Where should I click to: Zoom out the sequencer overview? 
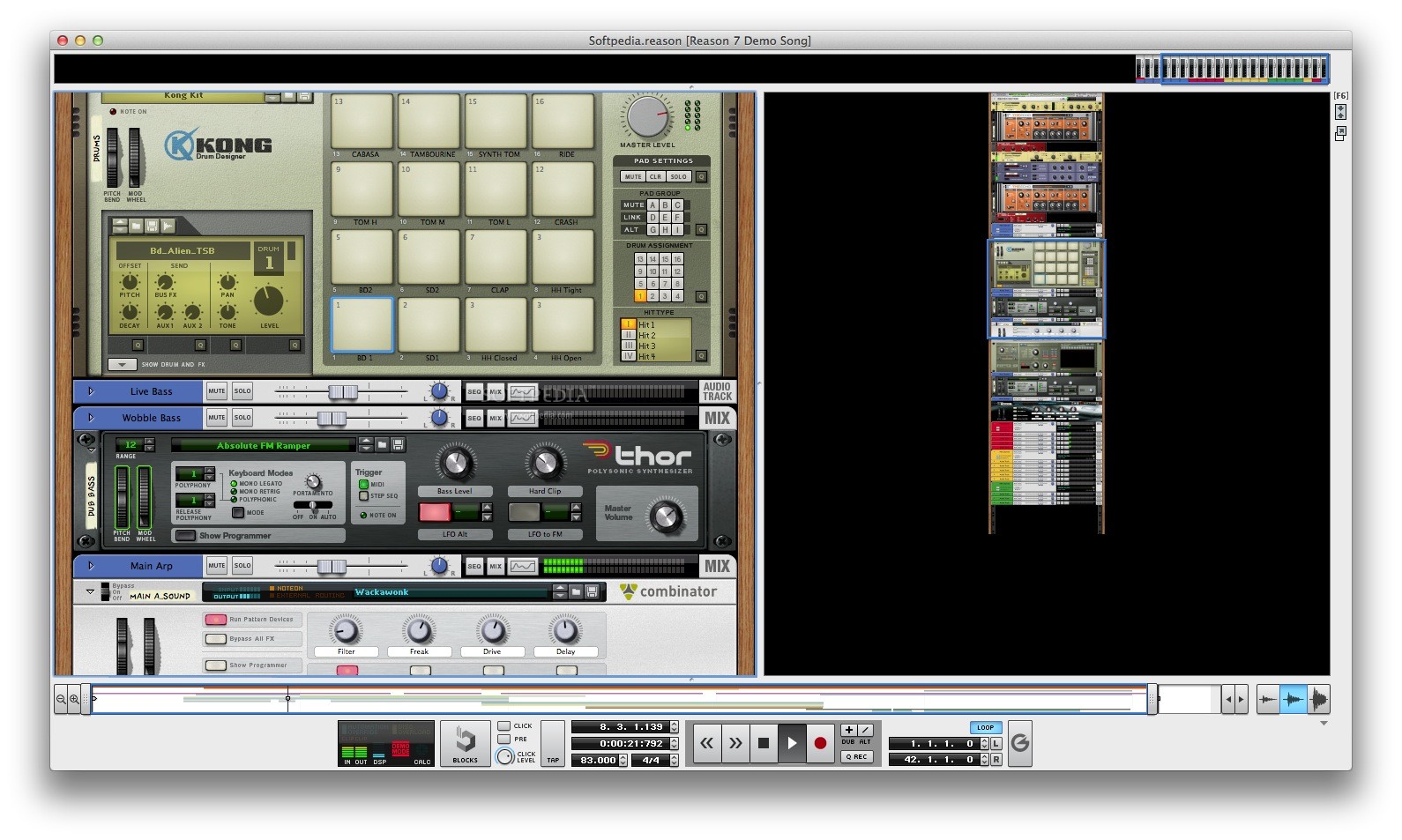pos(61,699)
